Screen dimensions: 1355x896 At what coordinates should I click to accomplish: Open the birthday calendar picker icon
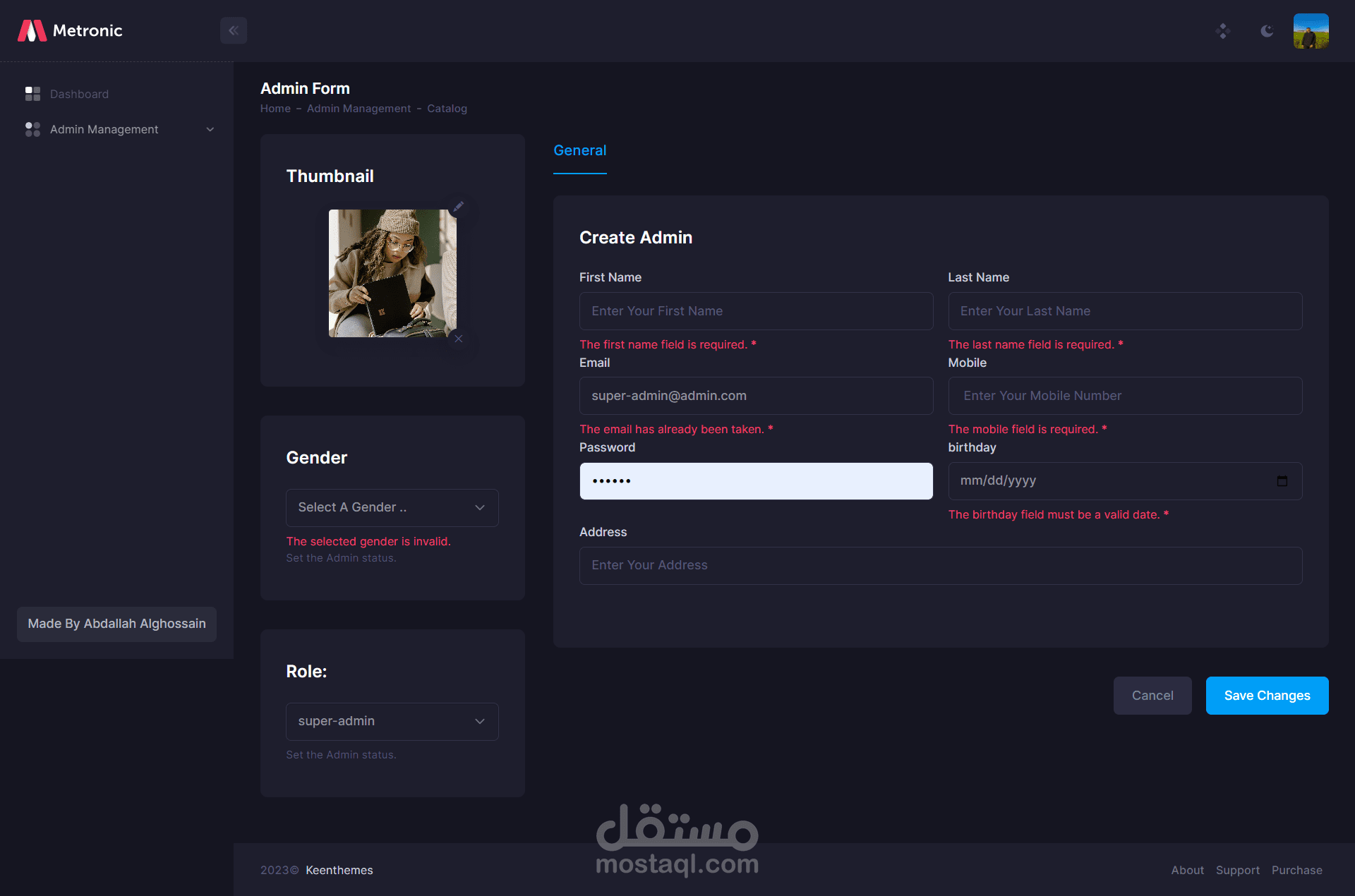pyautogui.click(x=1282, y=481)
